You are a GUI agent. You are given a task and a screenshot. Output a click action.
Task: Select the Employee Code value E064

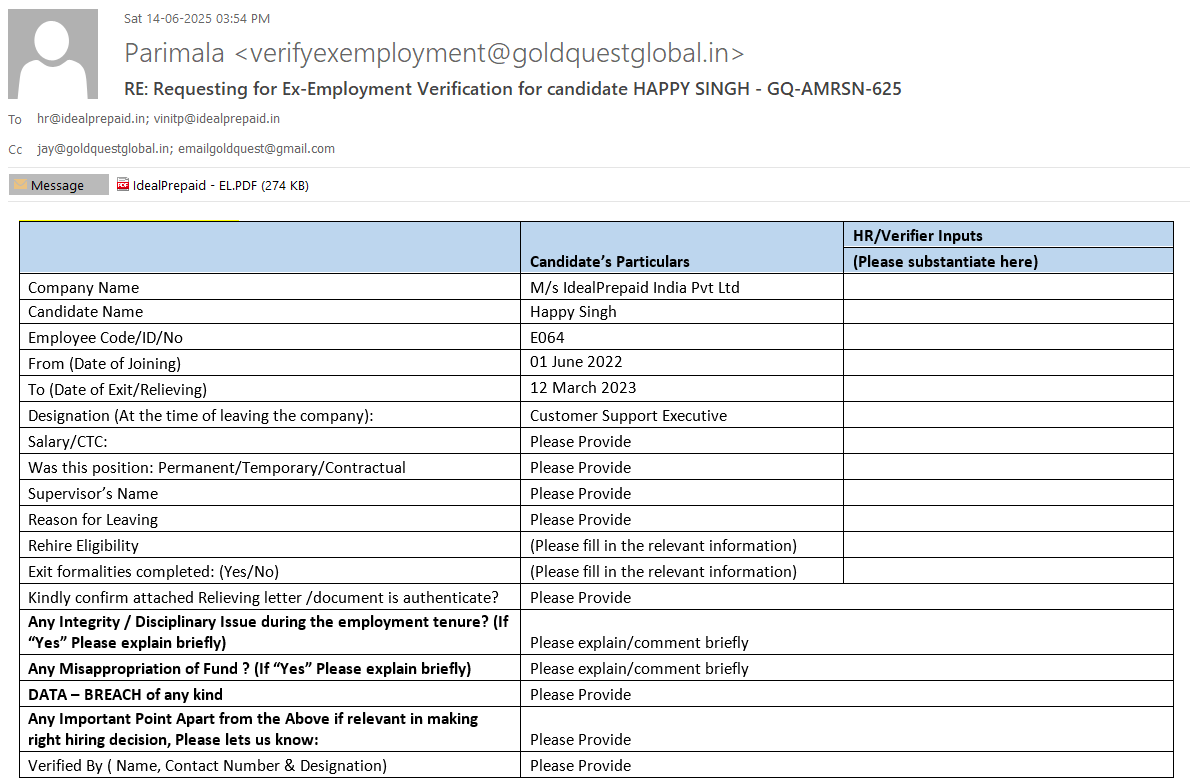(547, 338)
